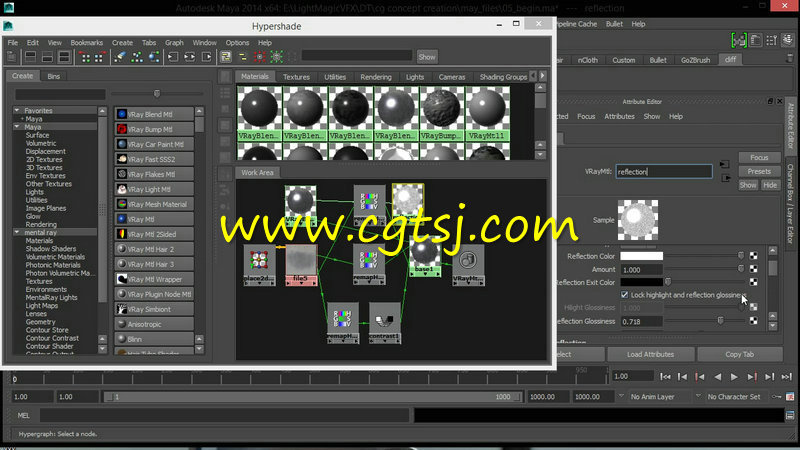Click the rearrange graph icon

click(137, 57)
